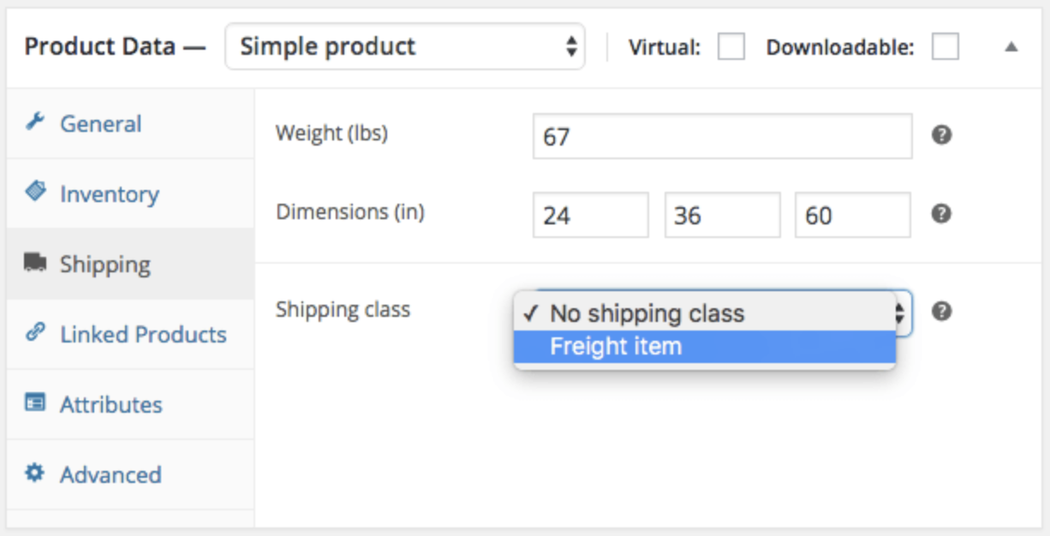Image resolution: width=1050 pixels, height=536 pixels.
Task: Switch to the Inventory tab
Action: click(109, 194)
